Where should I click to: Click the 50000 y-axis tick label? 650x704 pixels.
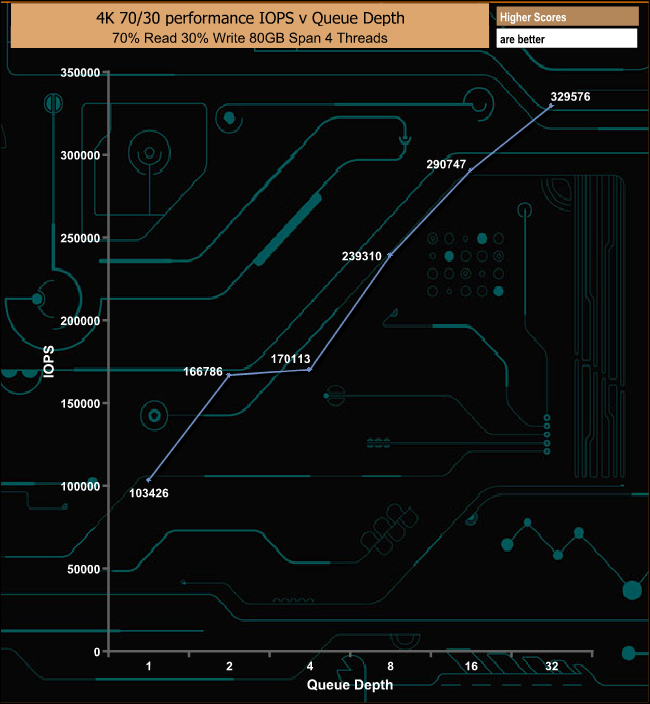pos(83,569)
